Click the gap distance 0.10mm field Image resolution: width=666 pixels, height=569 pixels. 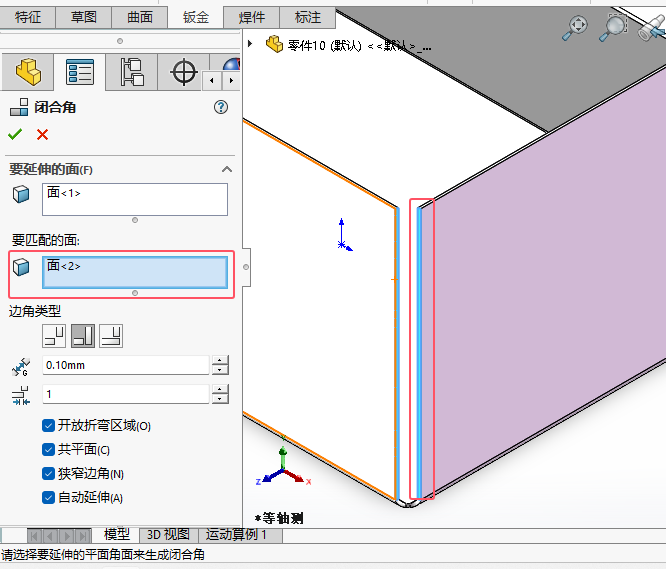(126, 365)
